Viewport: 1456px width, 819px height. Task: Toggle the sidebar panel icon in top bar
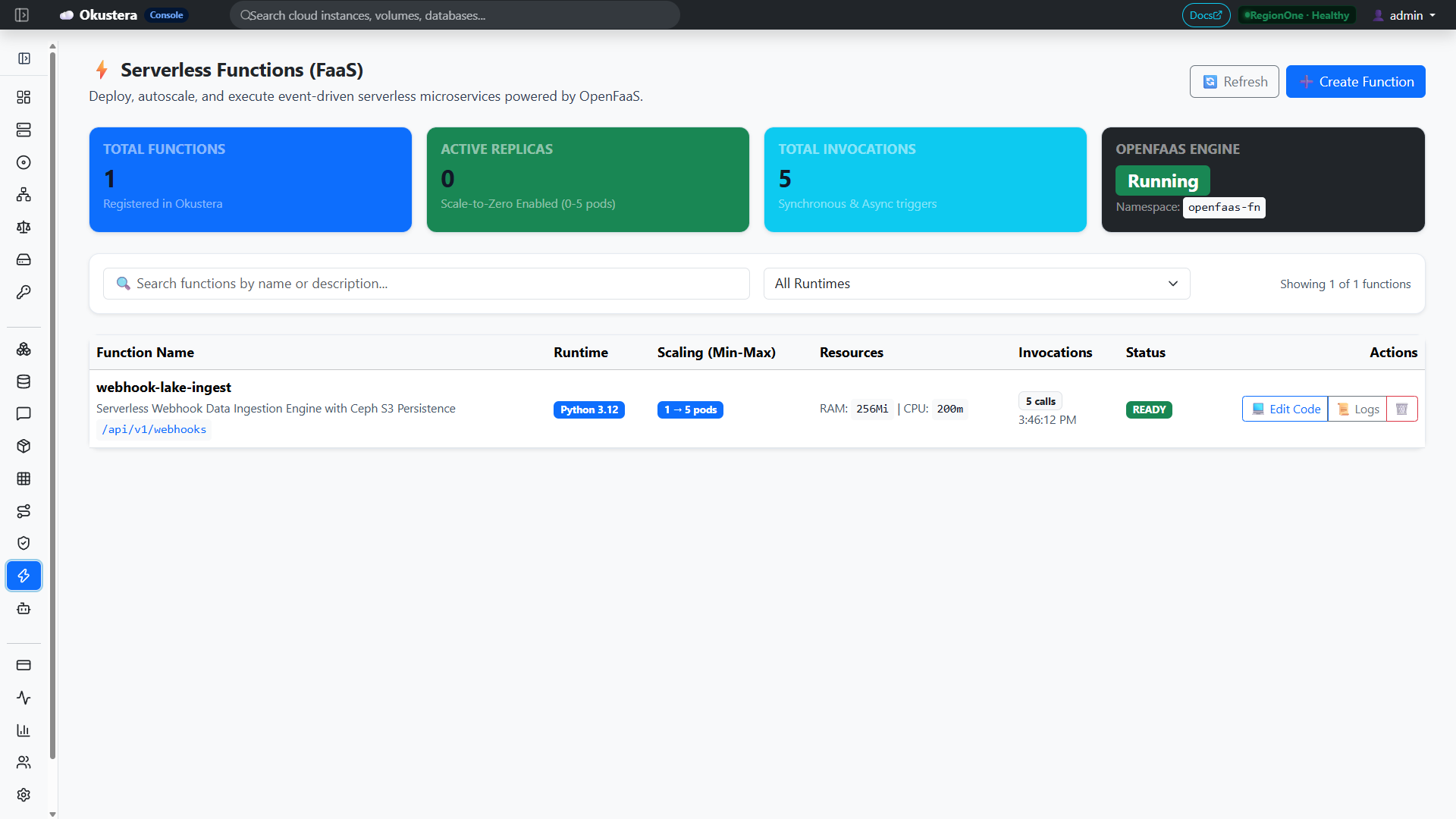coord(22,15)
